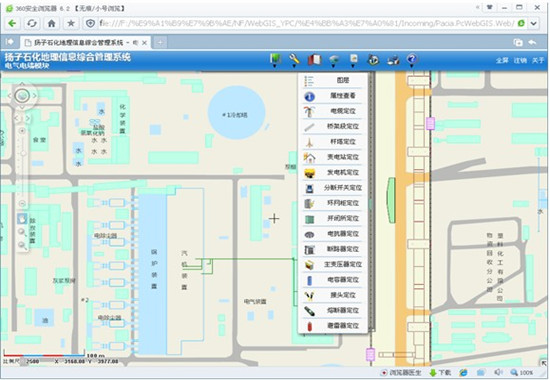Click the red 避雷器定位 arrester icon
Viewport: 550px width, 380px height.
coord(309,326)
